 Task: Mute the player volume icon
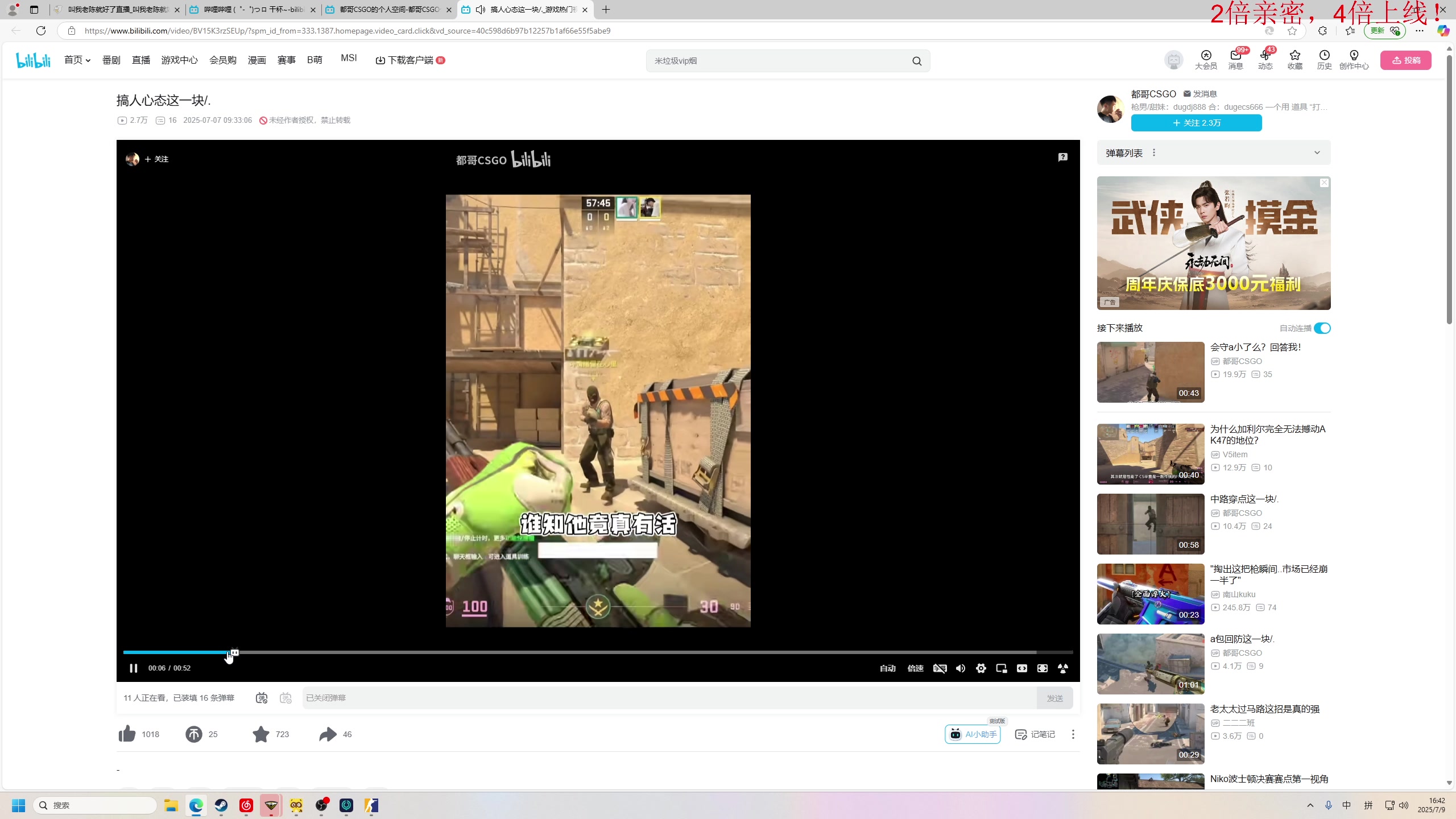point(961,668)
